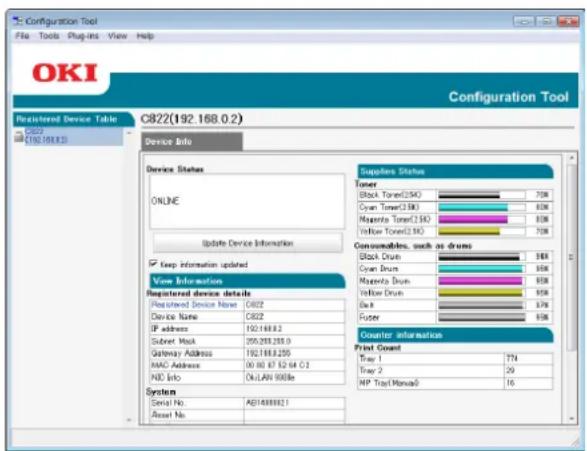Image resolution: width=587 pixels, height=451 pixels.
Task: Click the Magenta Drum level bar
Action: (481, 281)
